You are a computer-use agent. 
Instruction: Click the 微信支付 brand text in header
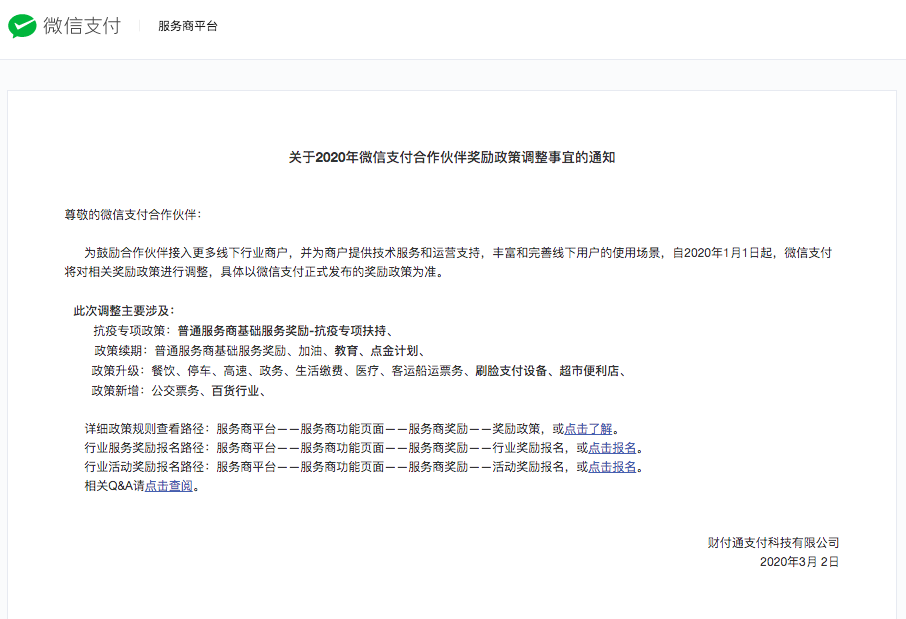pos(81,26)
